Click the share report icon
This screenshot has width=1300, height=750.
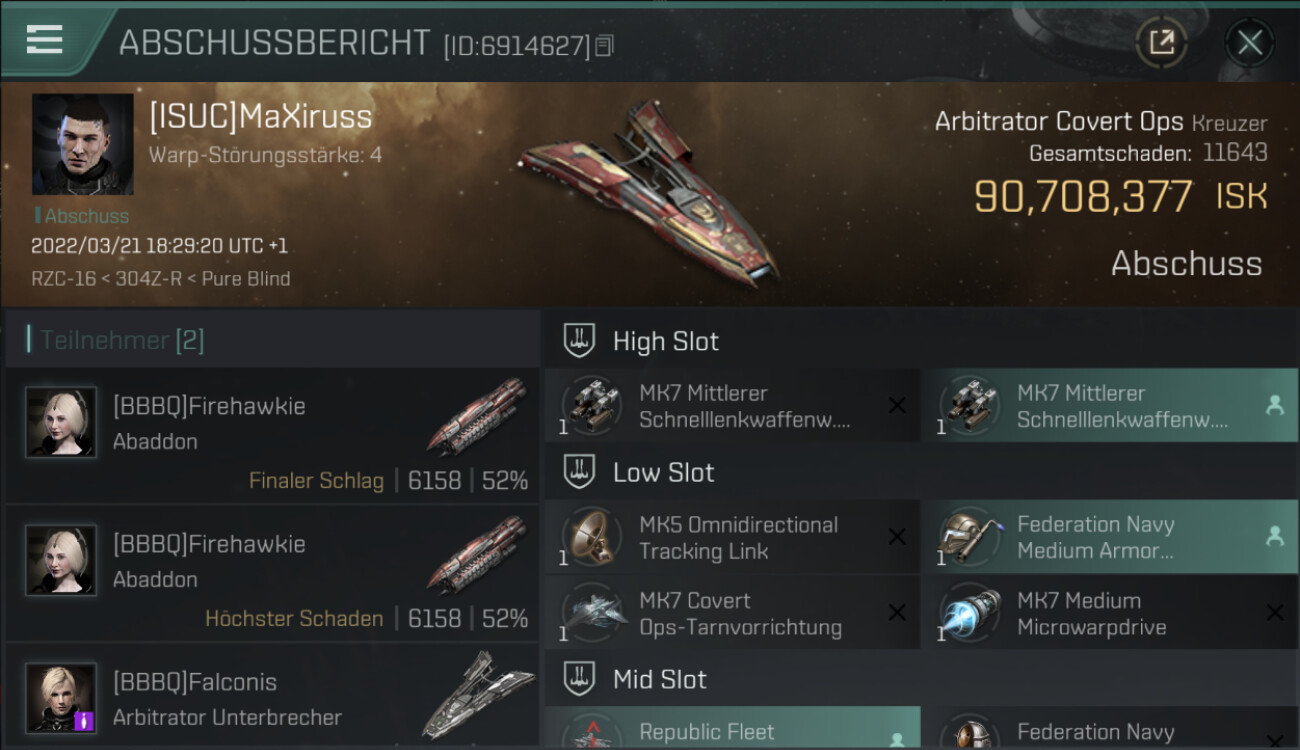(x=1161, y=42)
